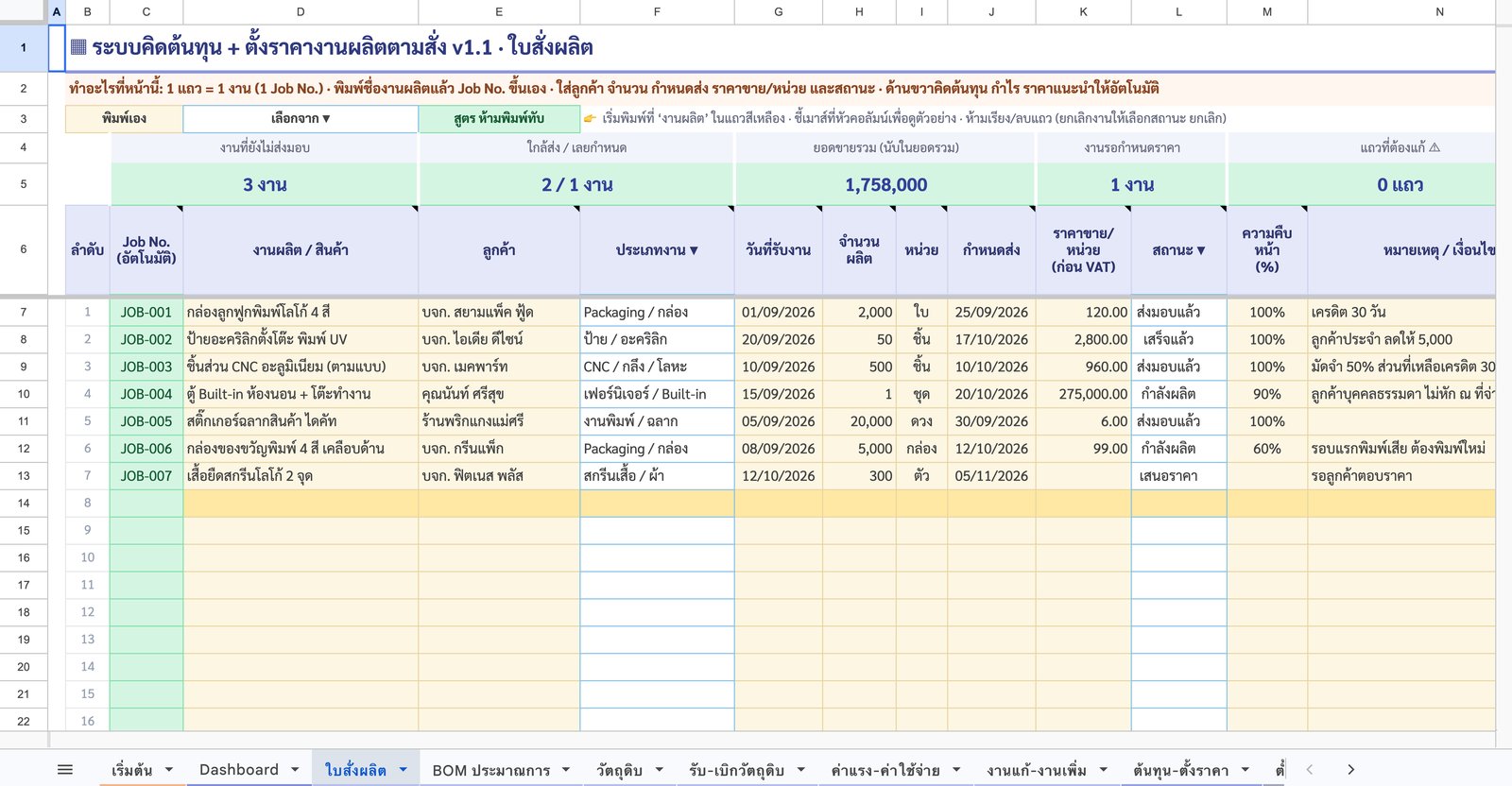The image size is (1512, 786).
Task: Click the สถานะ ▾ column header cell
Action: [x=1178, y=250]
